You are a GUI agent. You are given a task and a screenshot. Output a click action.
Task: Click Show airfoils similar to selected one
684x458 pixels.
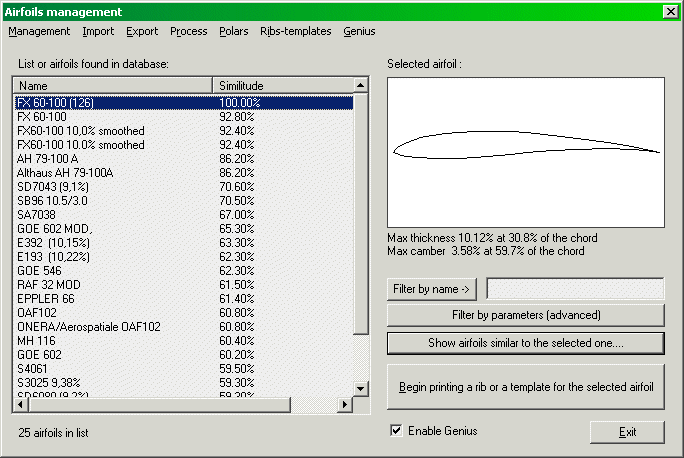point(525,343)
